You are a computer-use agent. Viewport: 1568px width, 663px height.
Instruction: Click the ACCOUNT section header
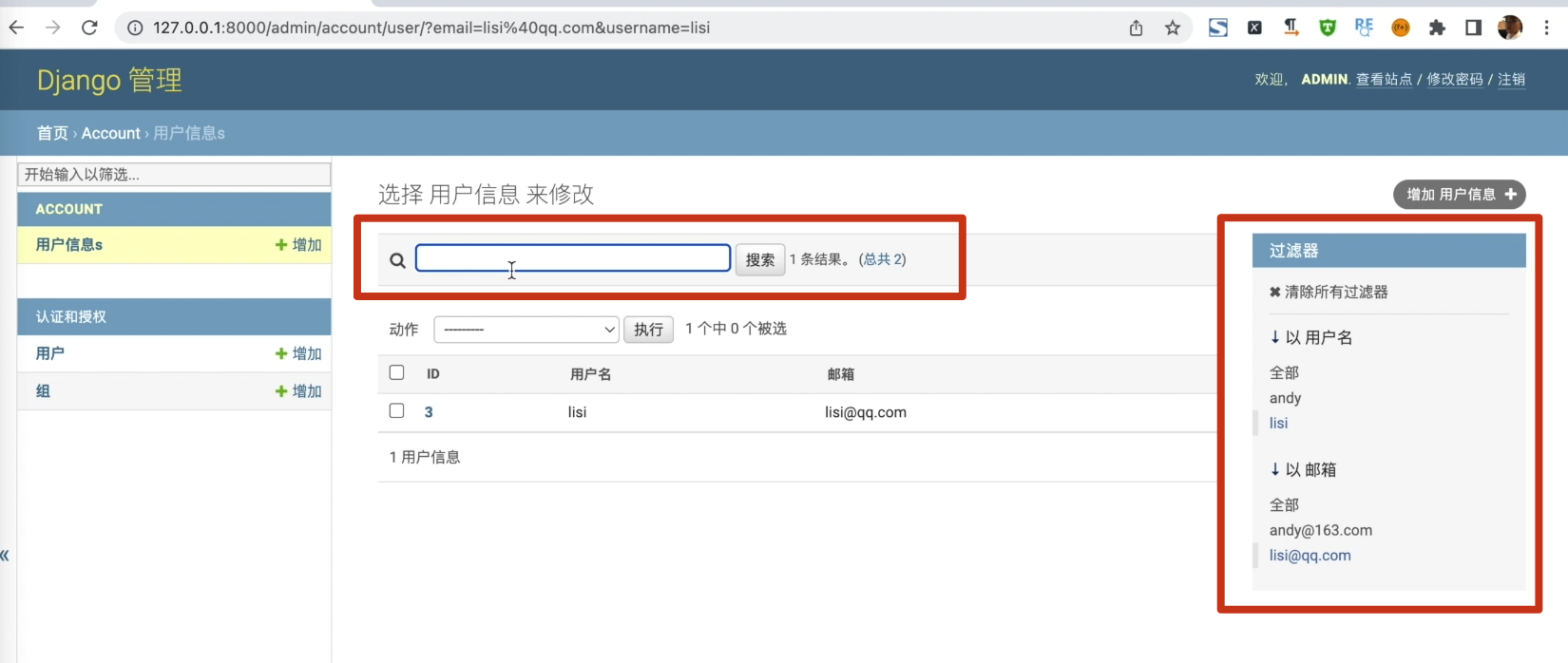69,209
